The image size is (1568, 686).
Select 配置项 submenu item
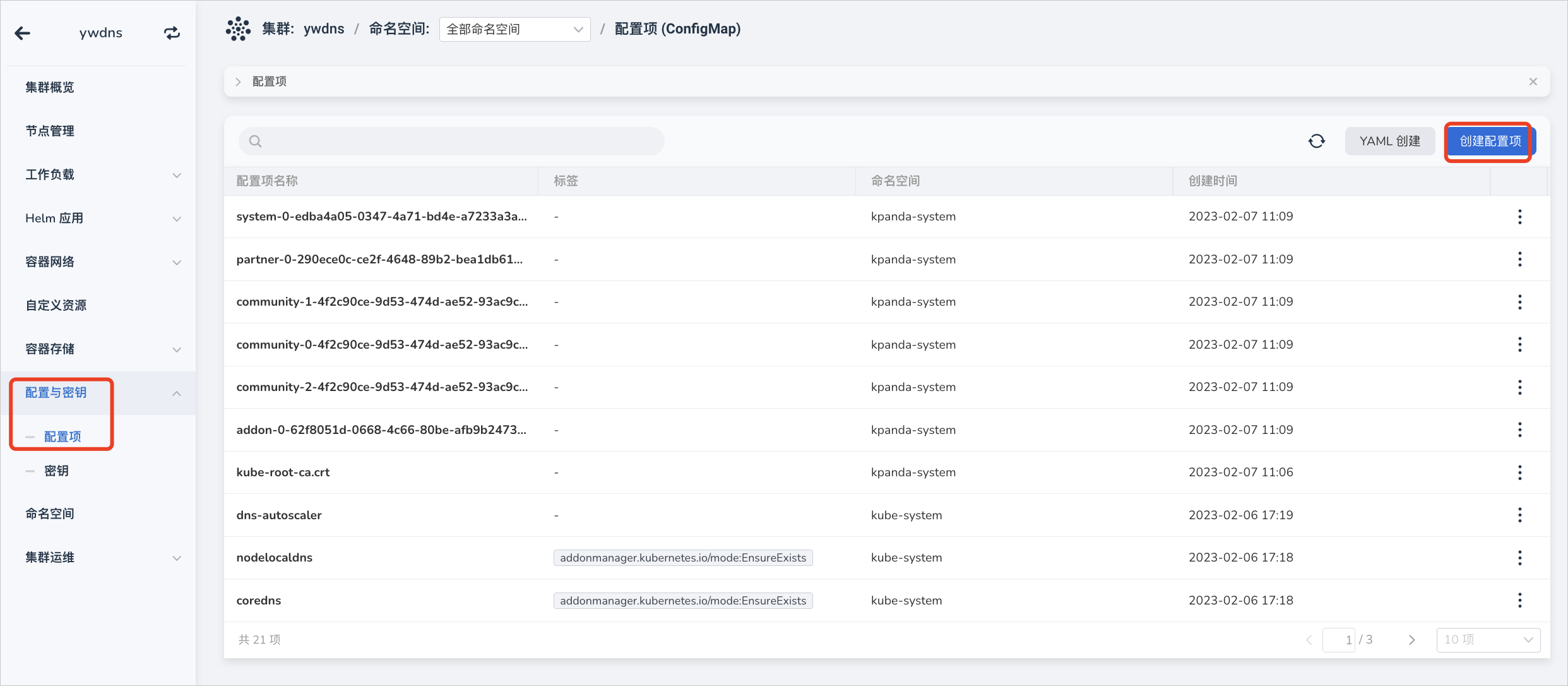point(62,436)
